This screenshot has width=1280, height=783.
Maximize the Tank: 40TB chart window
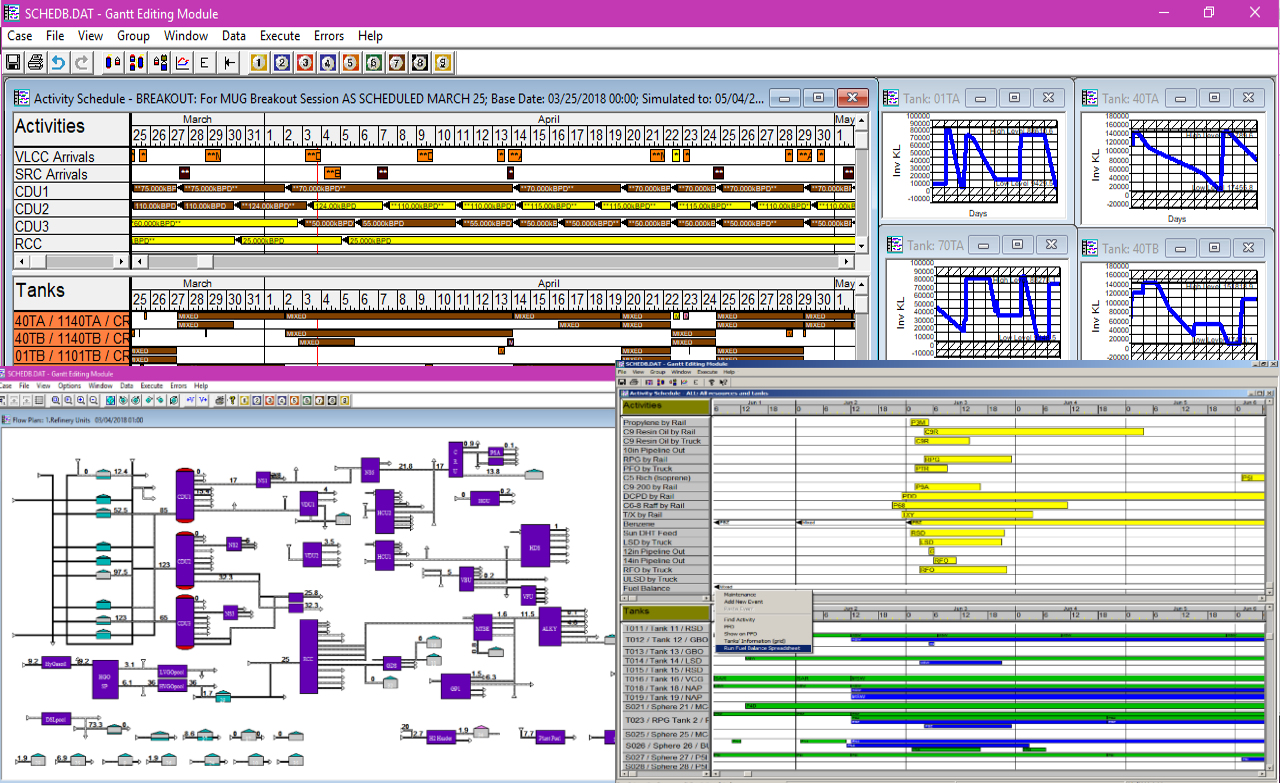1214,247
